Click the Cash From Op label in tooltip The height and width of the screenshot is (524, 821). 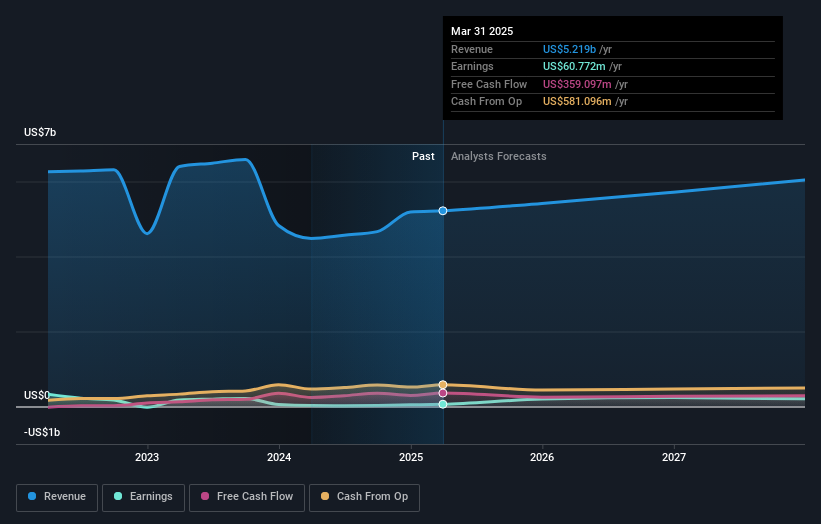click(486, 102)
